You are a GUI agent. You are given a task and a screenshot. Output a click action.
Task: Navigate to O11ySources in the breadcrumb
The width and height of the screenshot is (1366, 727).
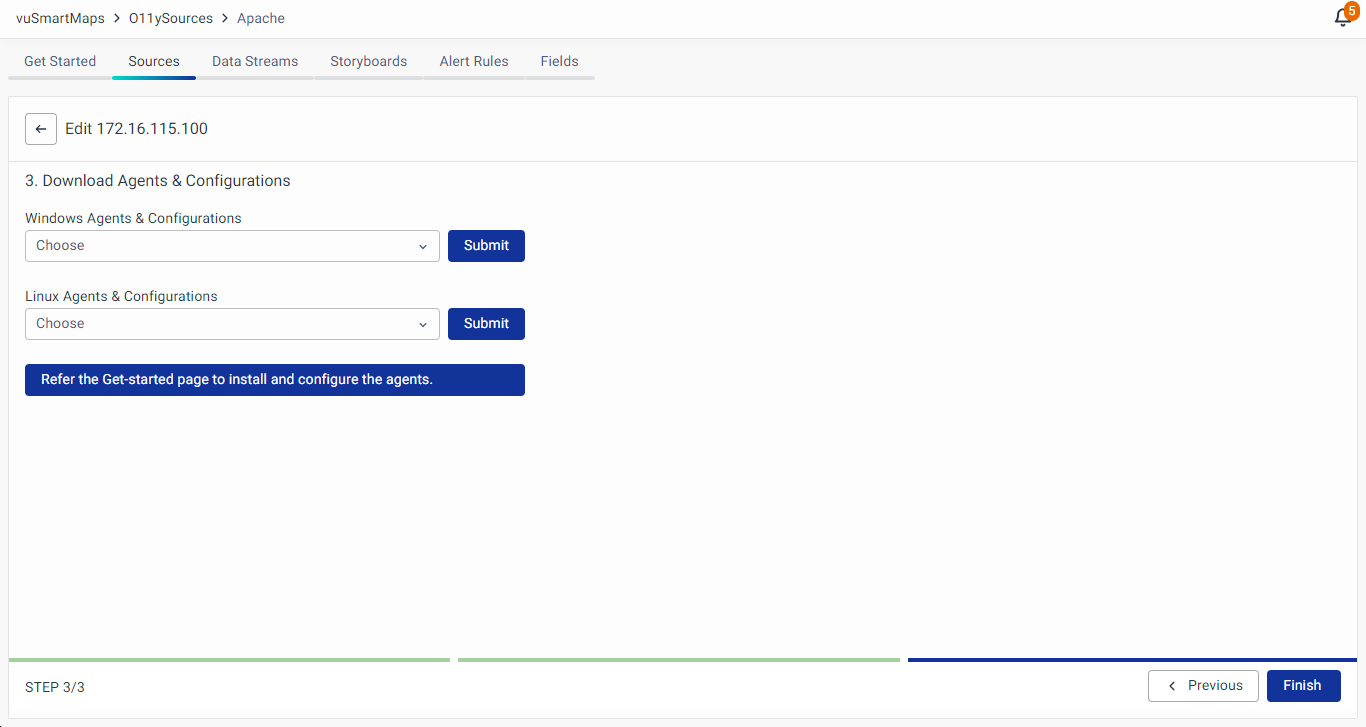pyautogui.click(x=171, y=18)
